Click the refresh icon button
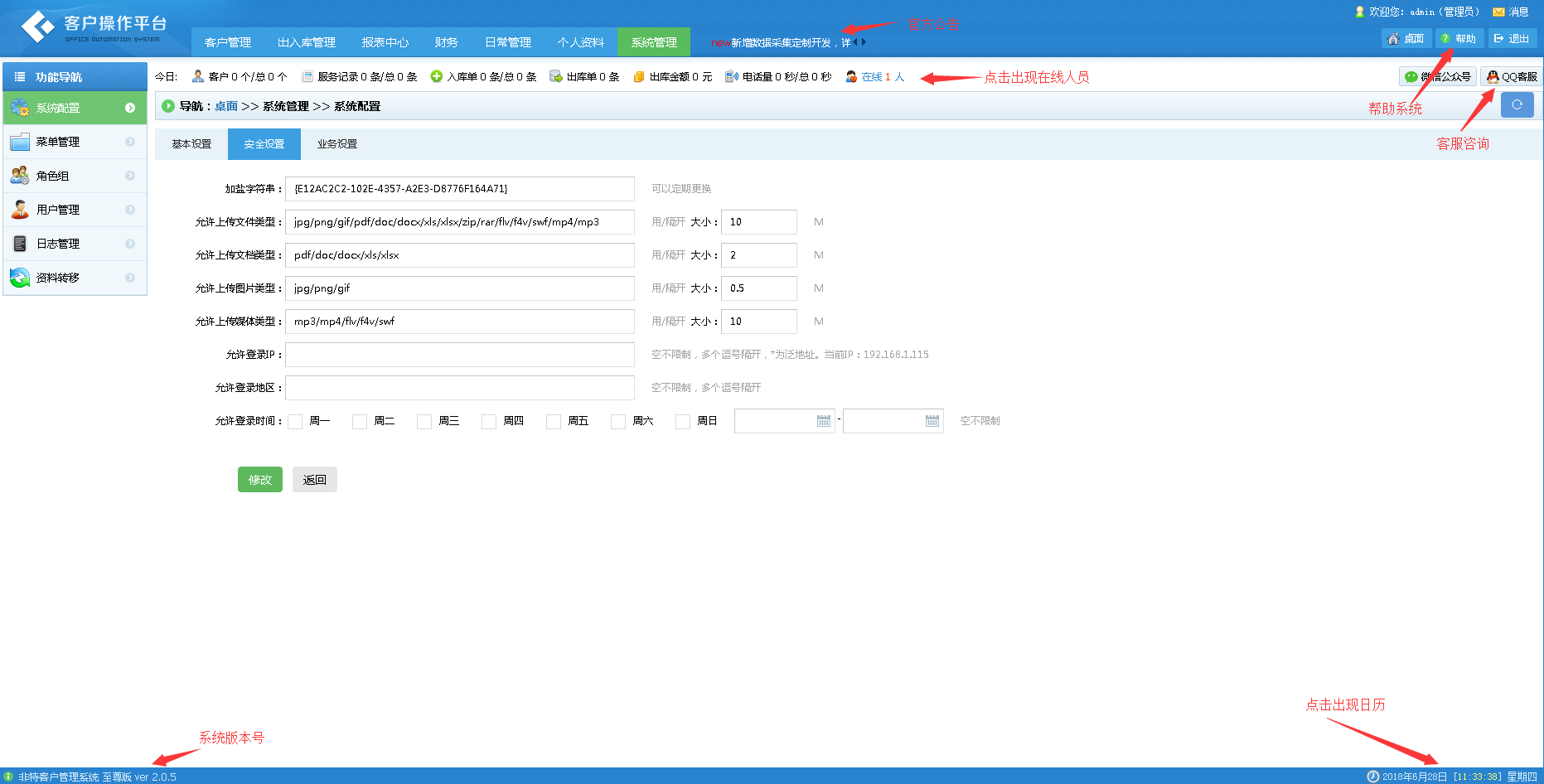Screen dimensions: 1544x784 tap(1517, 105)
